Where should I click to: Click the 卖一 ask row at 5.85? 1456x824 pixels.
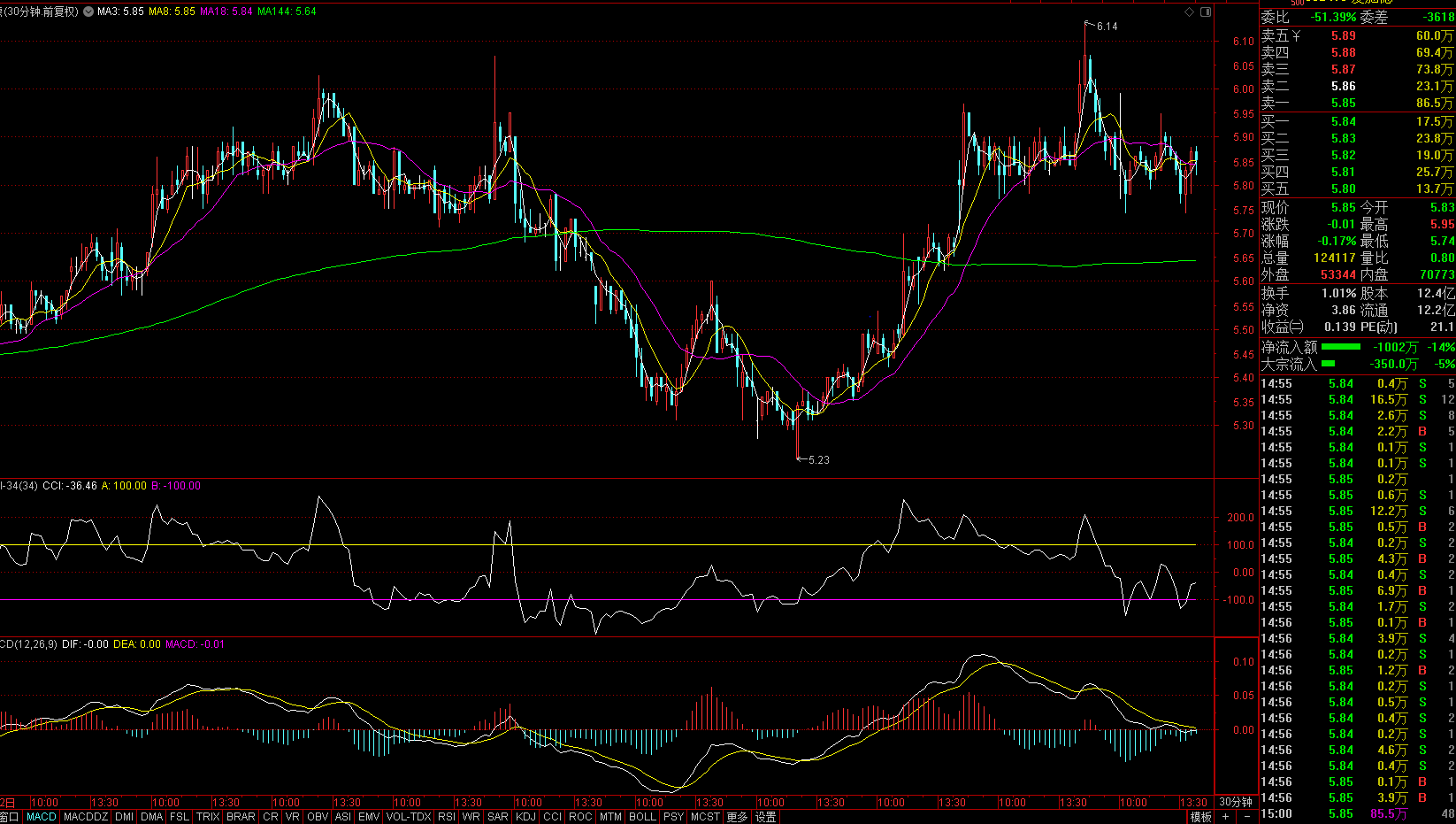pyautogui.click(x=1357, y=103)
